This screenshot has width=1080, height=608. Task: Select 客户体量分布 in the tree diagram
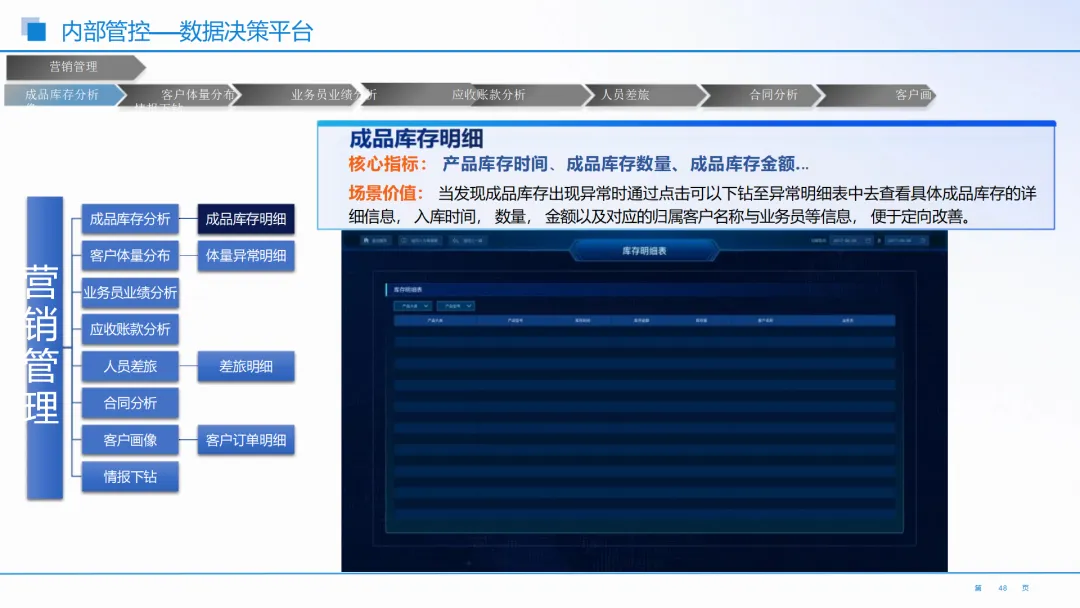pyautogui.click(x=130, y=255)
